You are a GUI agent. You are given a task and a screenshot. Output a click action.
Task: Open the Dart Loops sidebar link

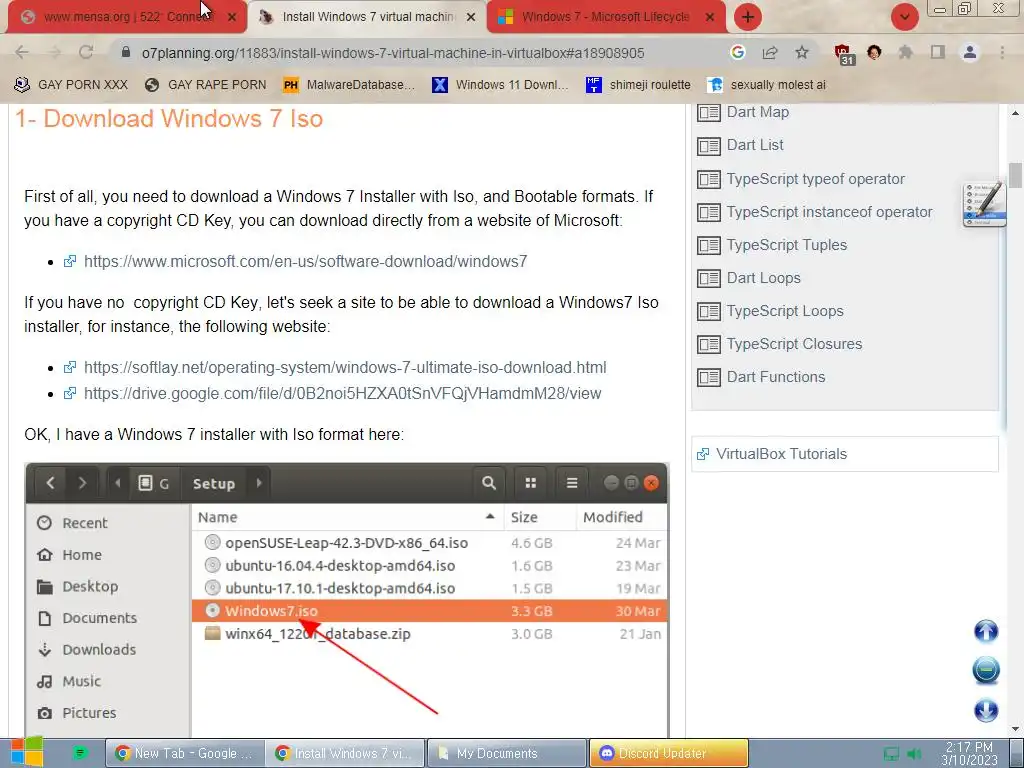[763, 278]
